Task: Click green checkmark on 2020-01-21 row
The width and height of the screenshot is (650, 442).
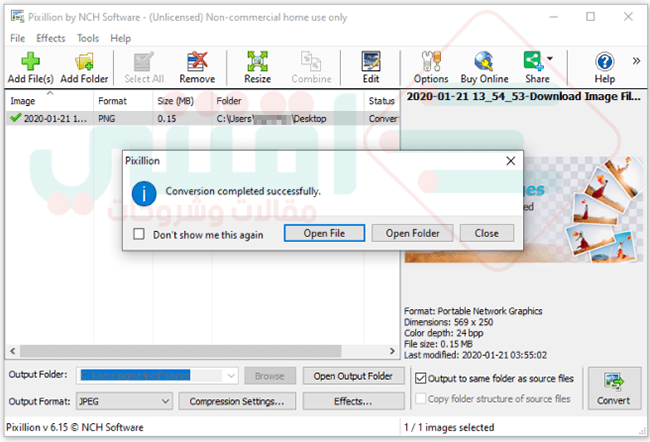Action: click(x=16, y=118)
